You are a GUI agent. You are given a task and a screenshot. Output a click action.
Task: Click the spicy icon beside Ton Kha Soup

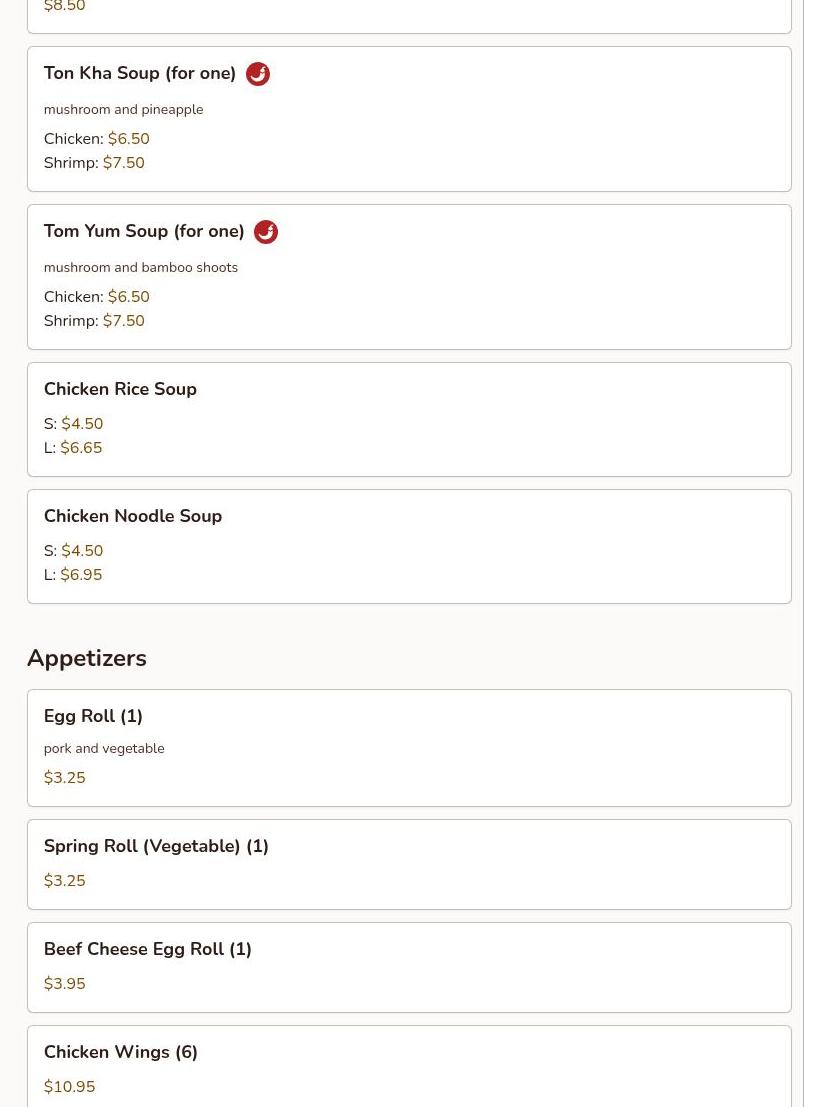click(x=258, y=74)
